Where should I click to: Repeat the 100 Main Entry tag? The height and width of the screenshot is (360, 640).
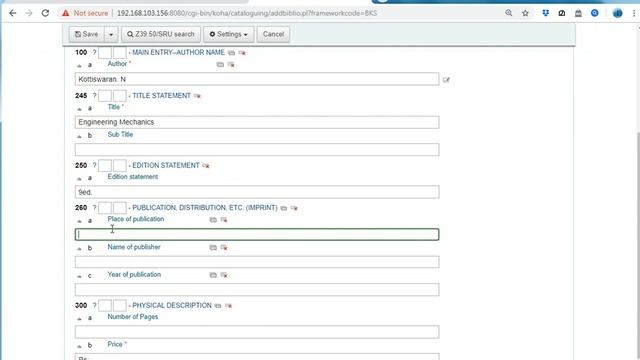[231, 53]
